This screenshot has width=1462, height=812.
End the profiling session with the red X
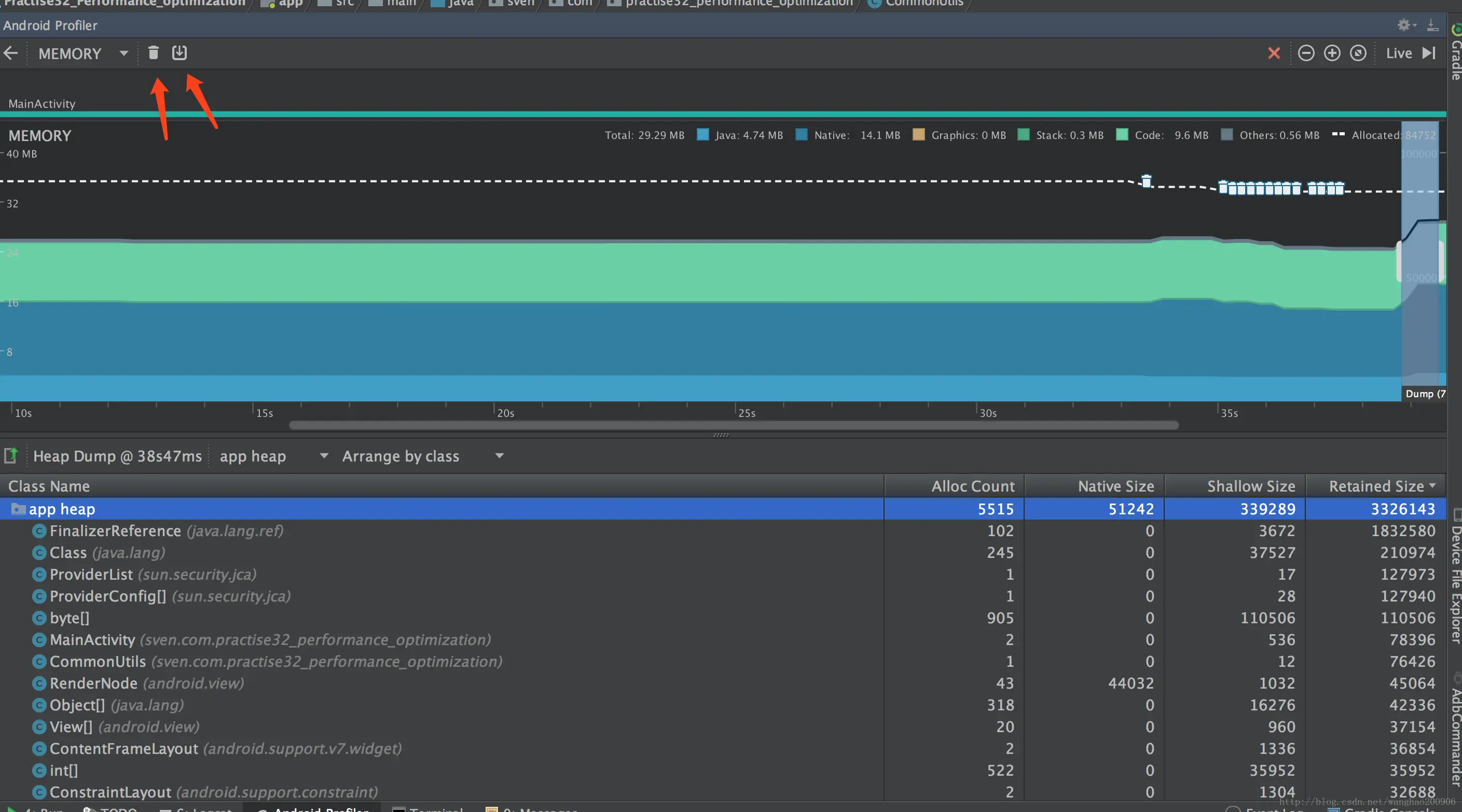[x=1274, y=53]
